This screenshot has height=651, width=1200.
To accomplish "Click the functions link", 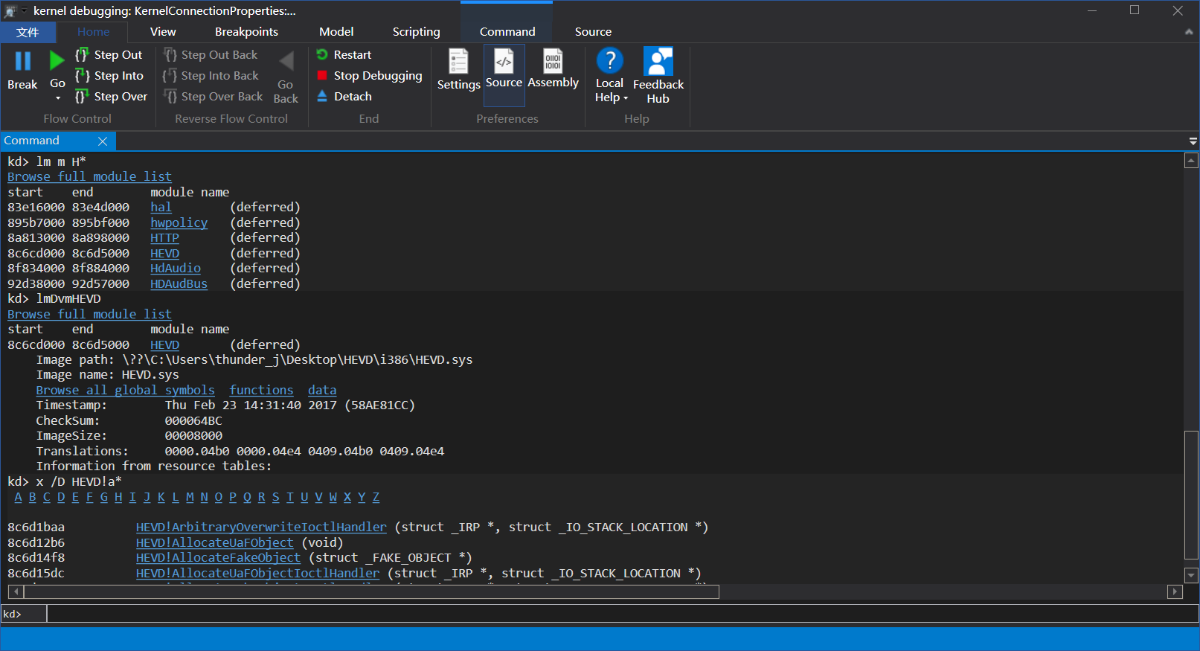I will [261, 390].
